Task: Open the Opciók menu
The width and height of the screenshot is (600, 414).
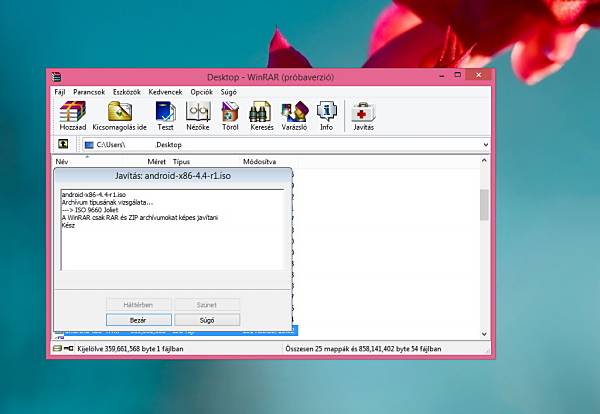Action: pyautogui.click(x=202, y=91)
